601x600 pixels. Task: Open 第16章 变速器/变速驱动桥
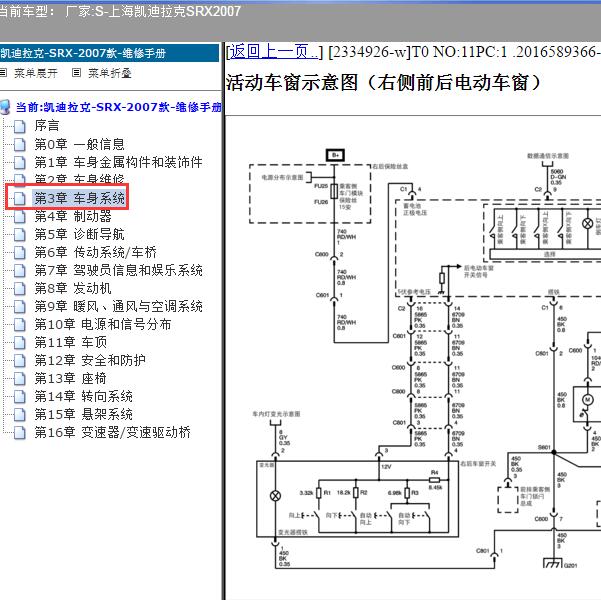pyautogui.click(x=112, y=432)
